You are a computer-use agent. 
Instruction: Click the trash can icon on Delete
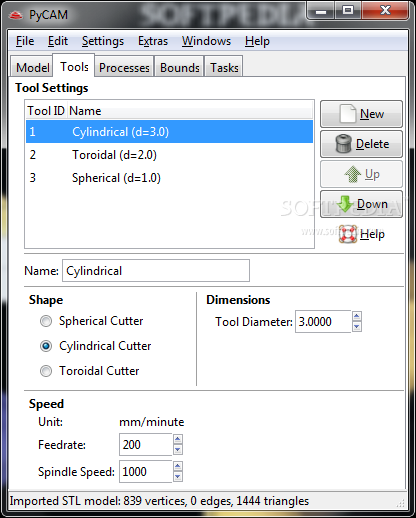pos(343,144)
